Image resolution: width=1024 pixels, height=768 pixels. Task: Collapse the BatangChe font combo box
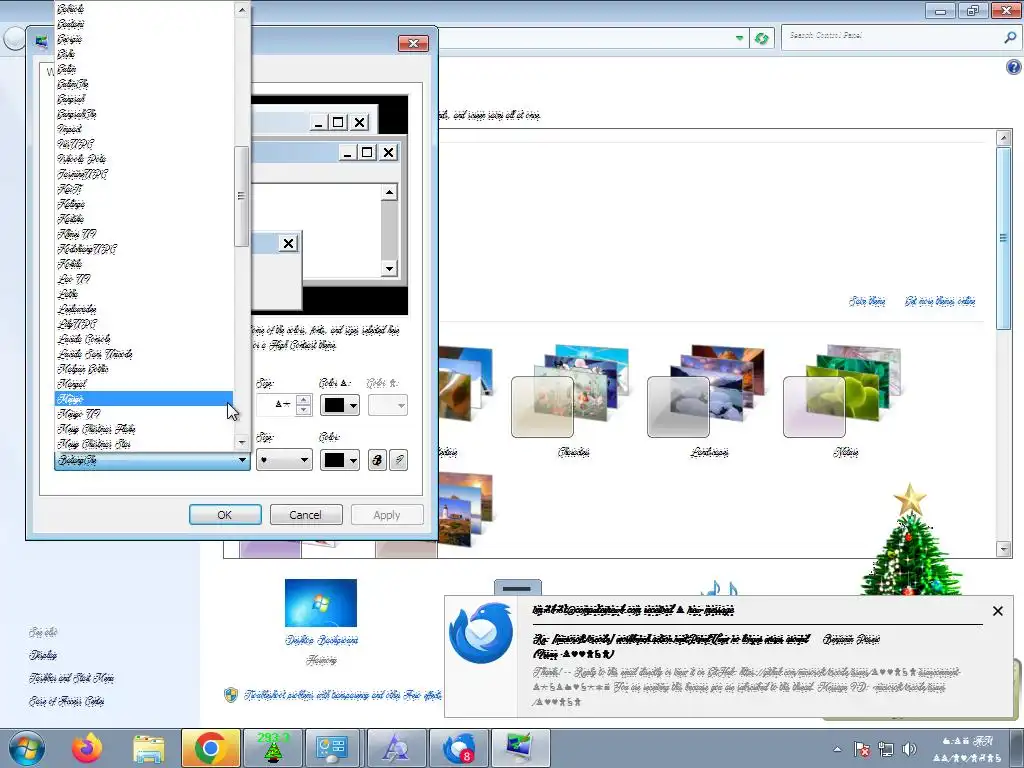152,460
